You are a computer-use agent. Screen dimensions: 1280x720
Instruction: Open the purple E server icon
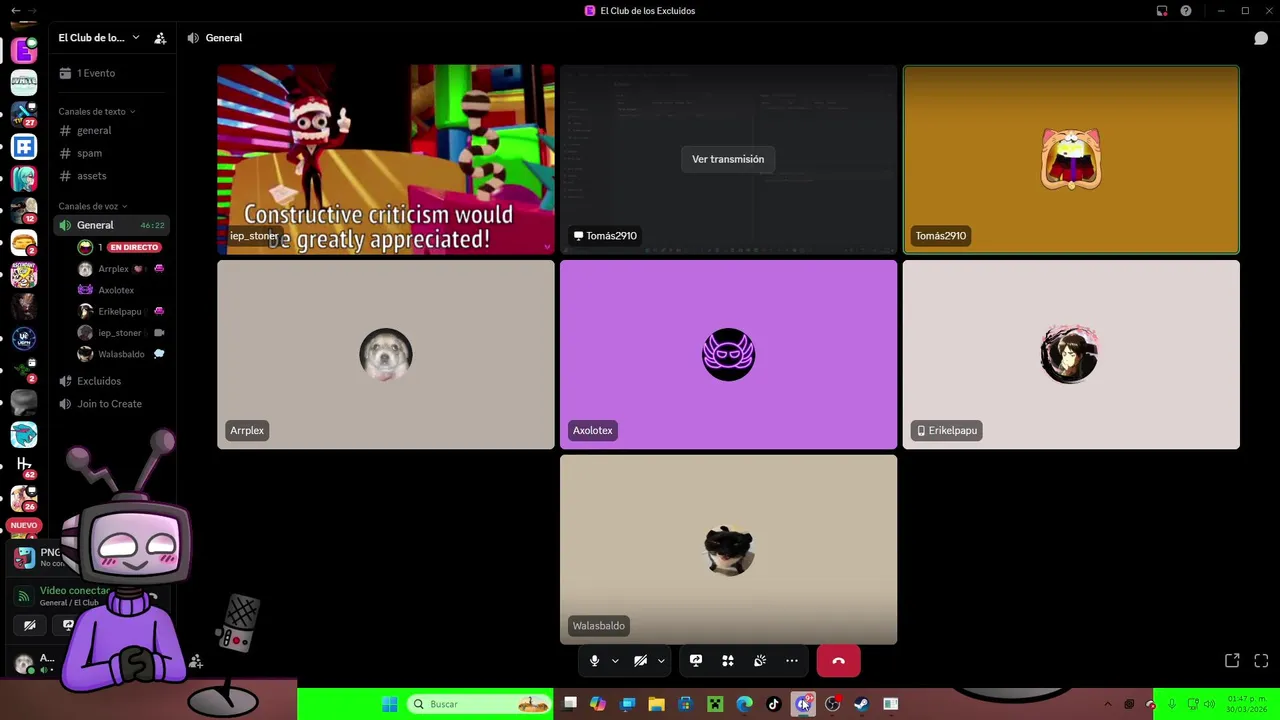tap(24, 50)
